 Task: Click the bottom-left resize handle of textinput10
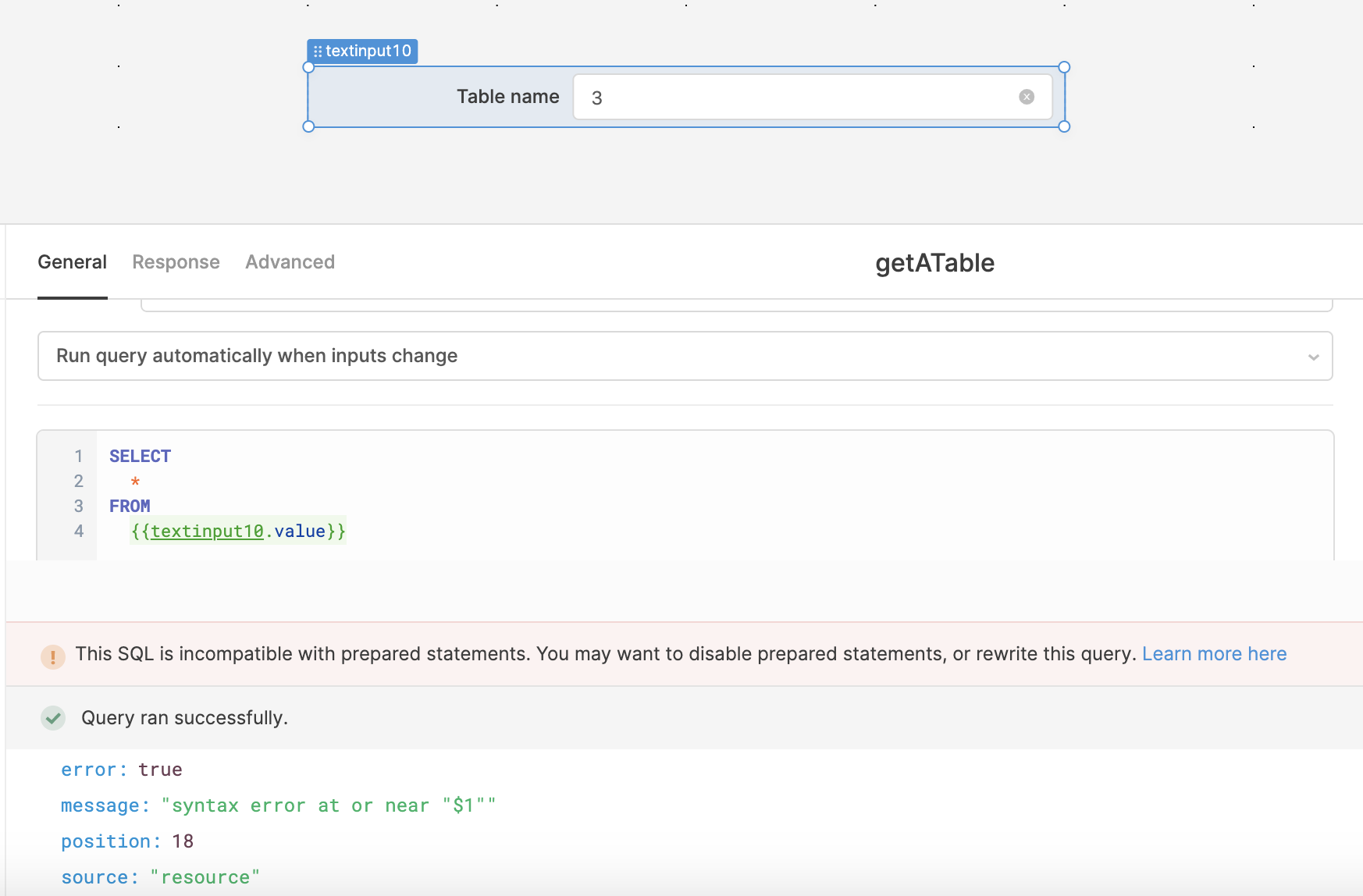[308, 126]
